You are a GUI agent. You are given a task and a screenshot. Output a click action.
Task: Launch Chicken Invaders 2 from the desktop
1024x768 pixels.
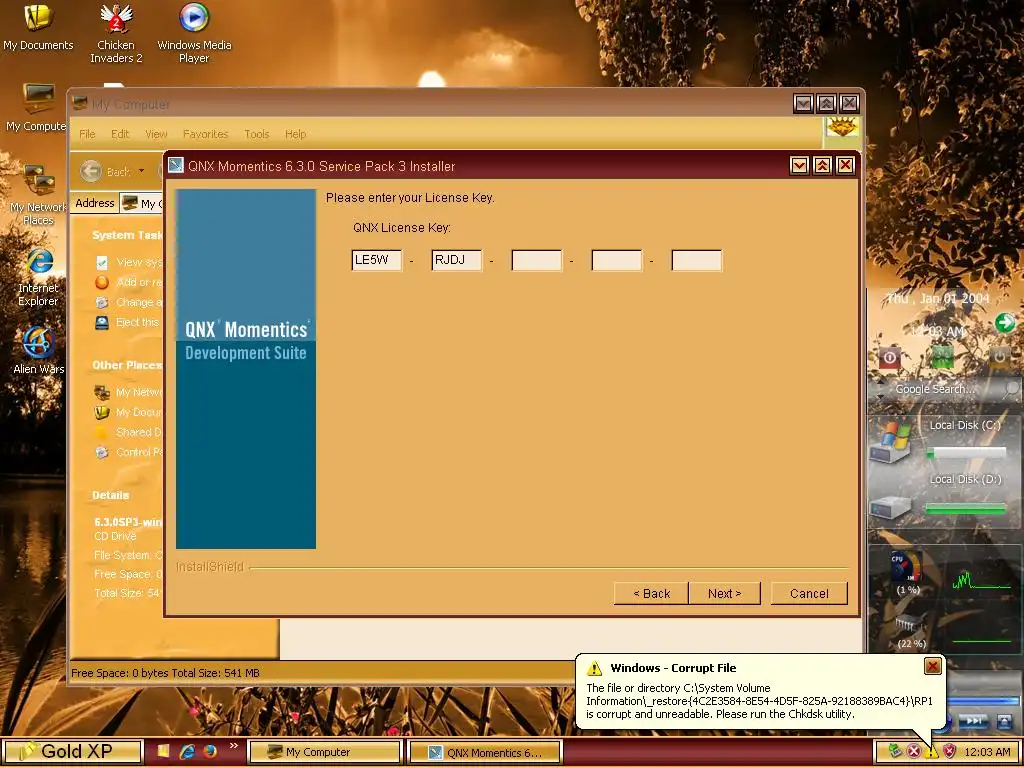[116, 33]
